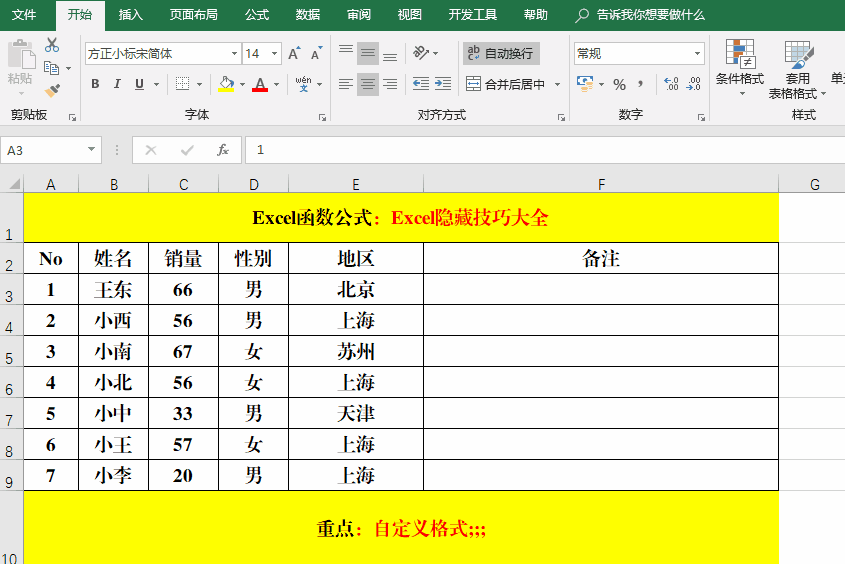Expand the font color dropdown arrow
Viewport: 845px width, 564px height.
(276, 85)
